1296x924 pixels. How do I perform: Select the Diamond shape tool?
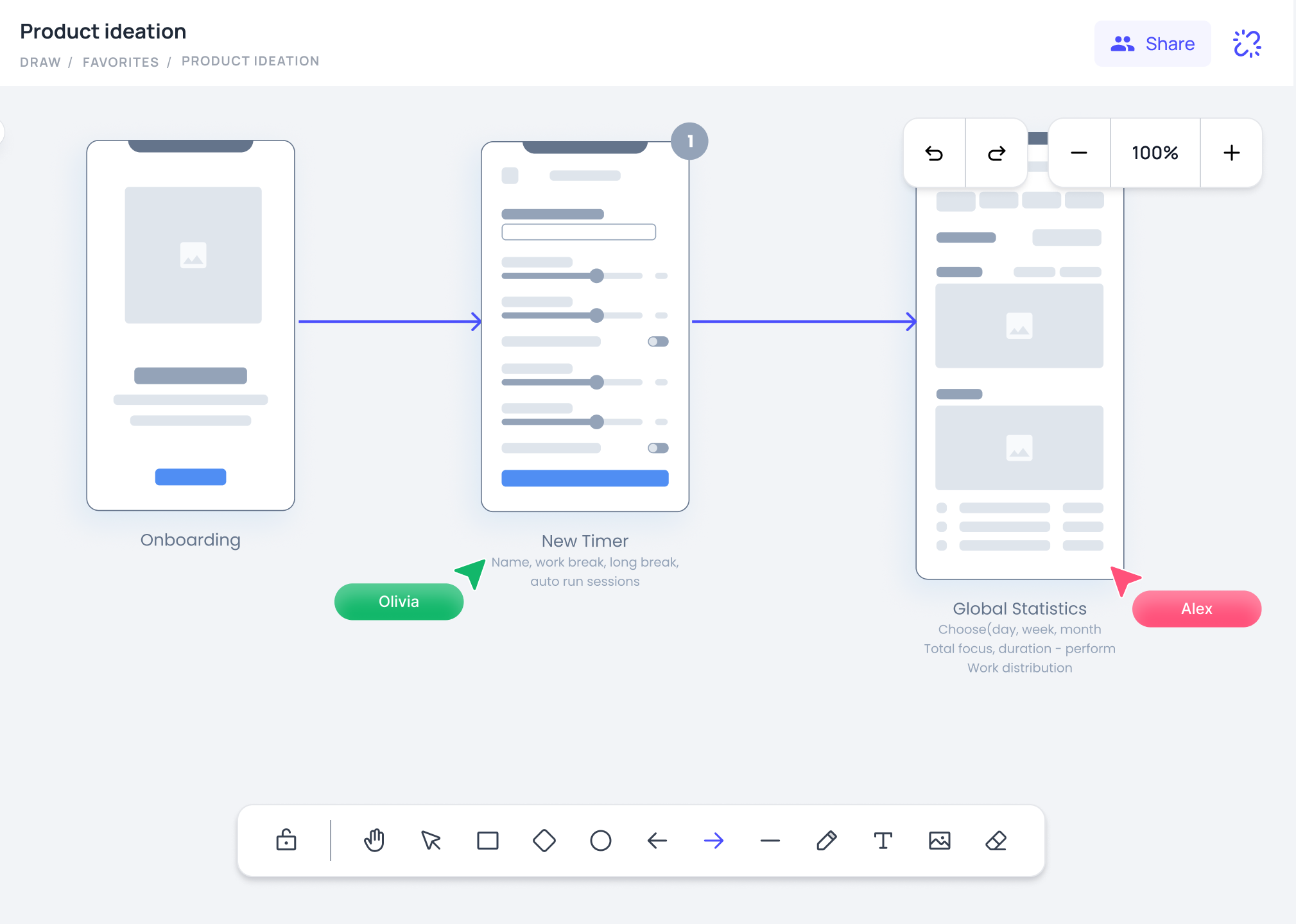[544, 841]
